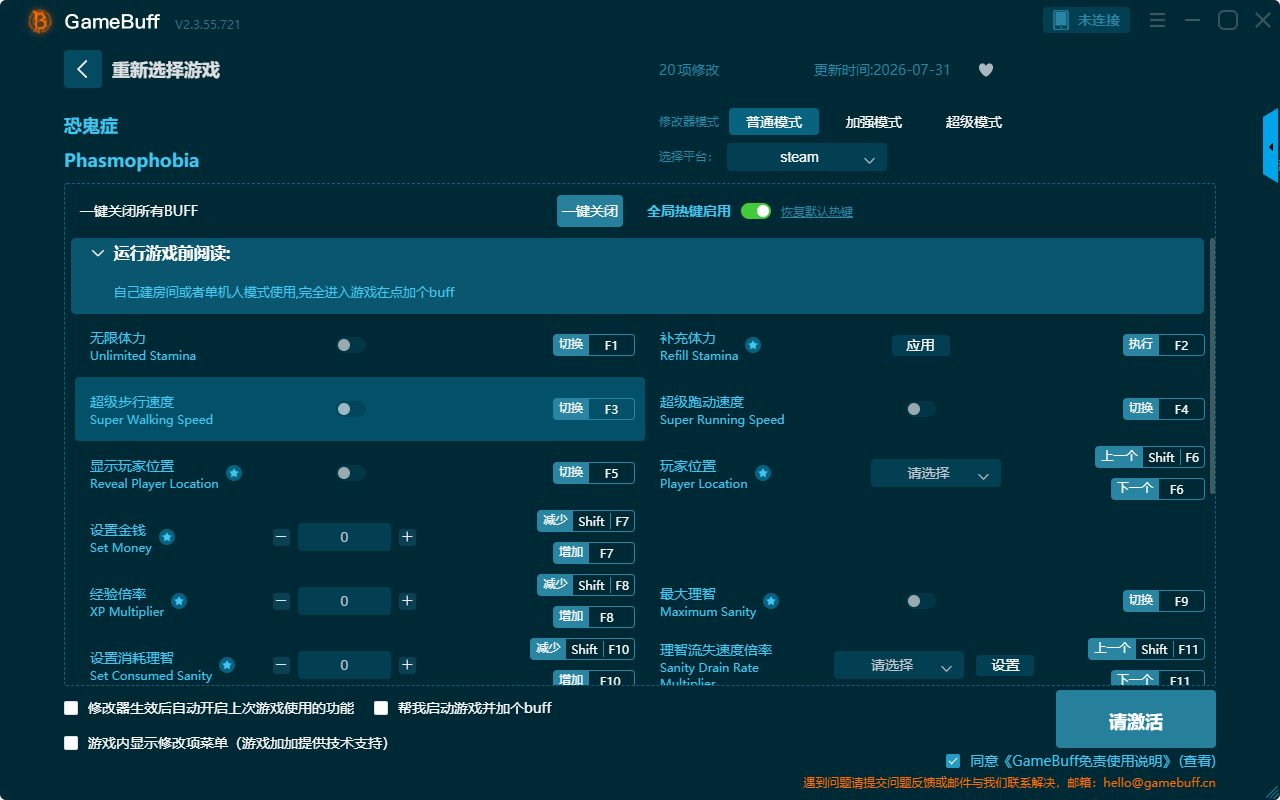Go back using the arrow button

coord(83,69)
